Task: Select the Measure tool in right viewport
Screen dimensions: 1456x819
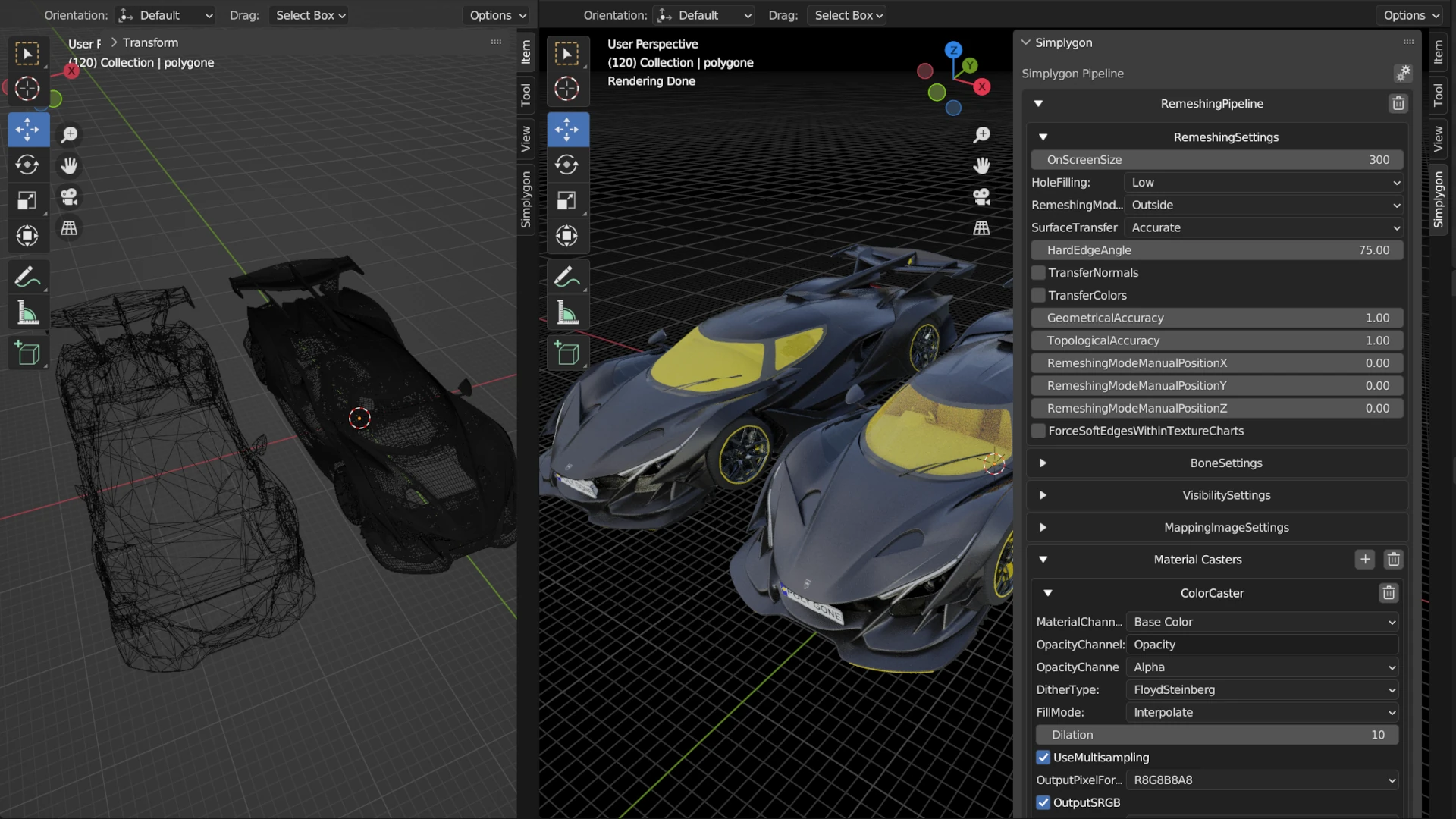Action: pos(567,312)
